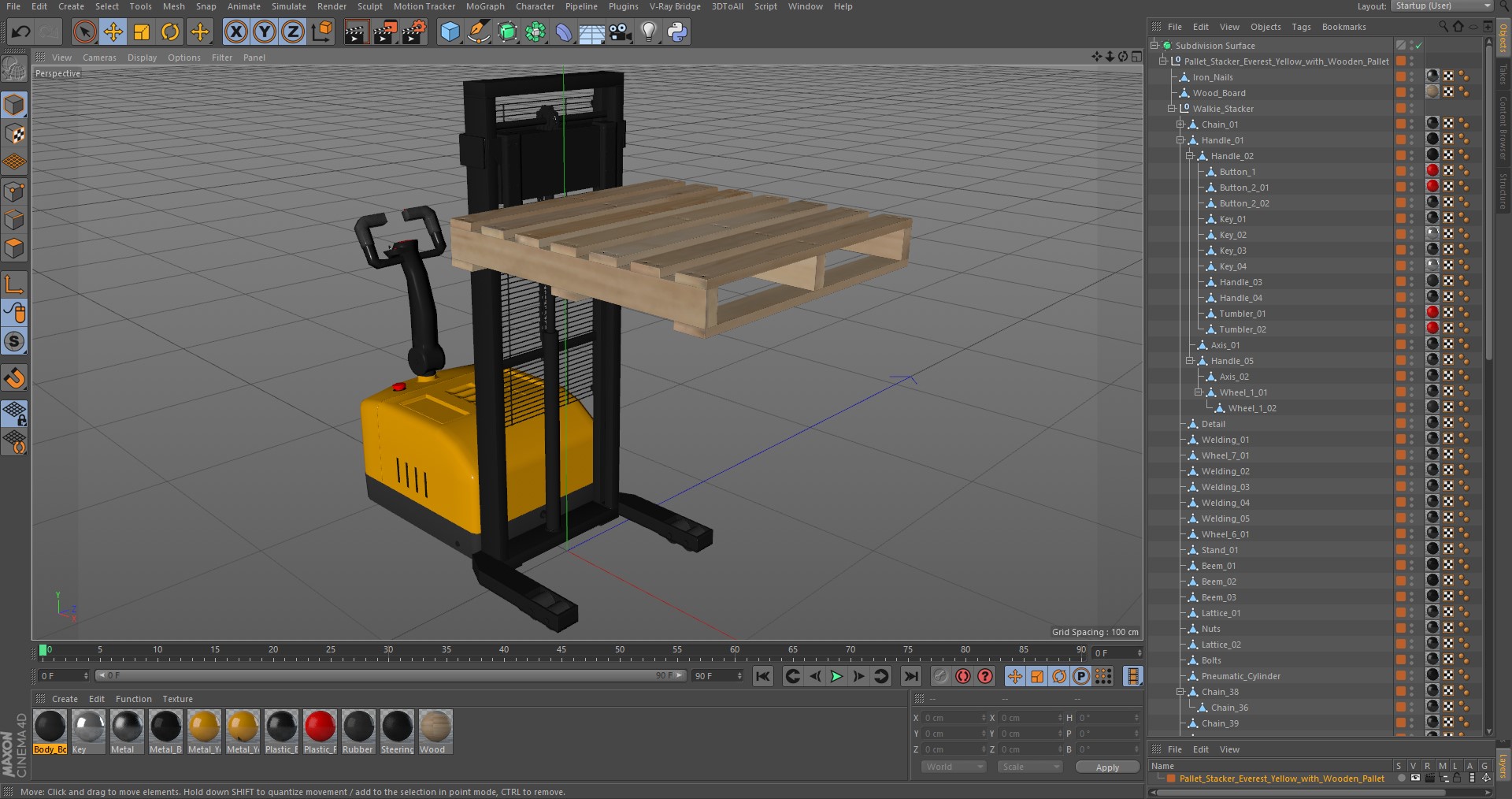Collapse Handle_05 tree node
This screenshot has height=799, width=1512.
1190,361
